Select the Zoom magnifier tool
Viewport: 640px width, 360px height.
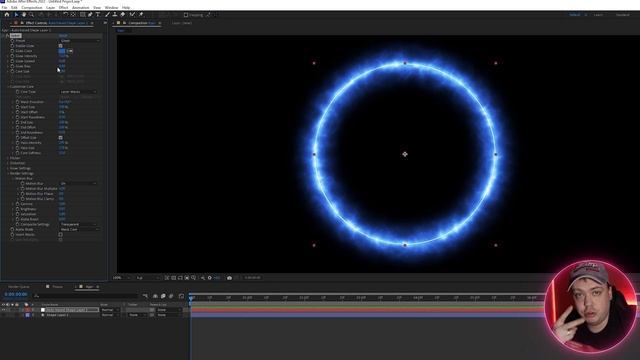click(x=31, y=15)
